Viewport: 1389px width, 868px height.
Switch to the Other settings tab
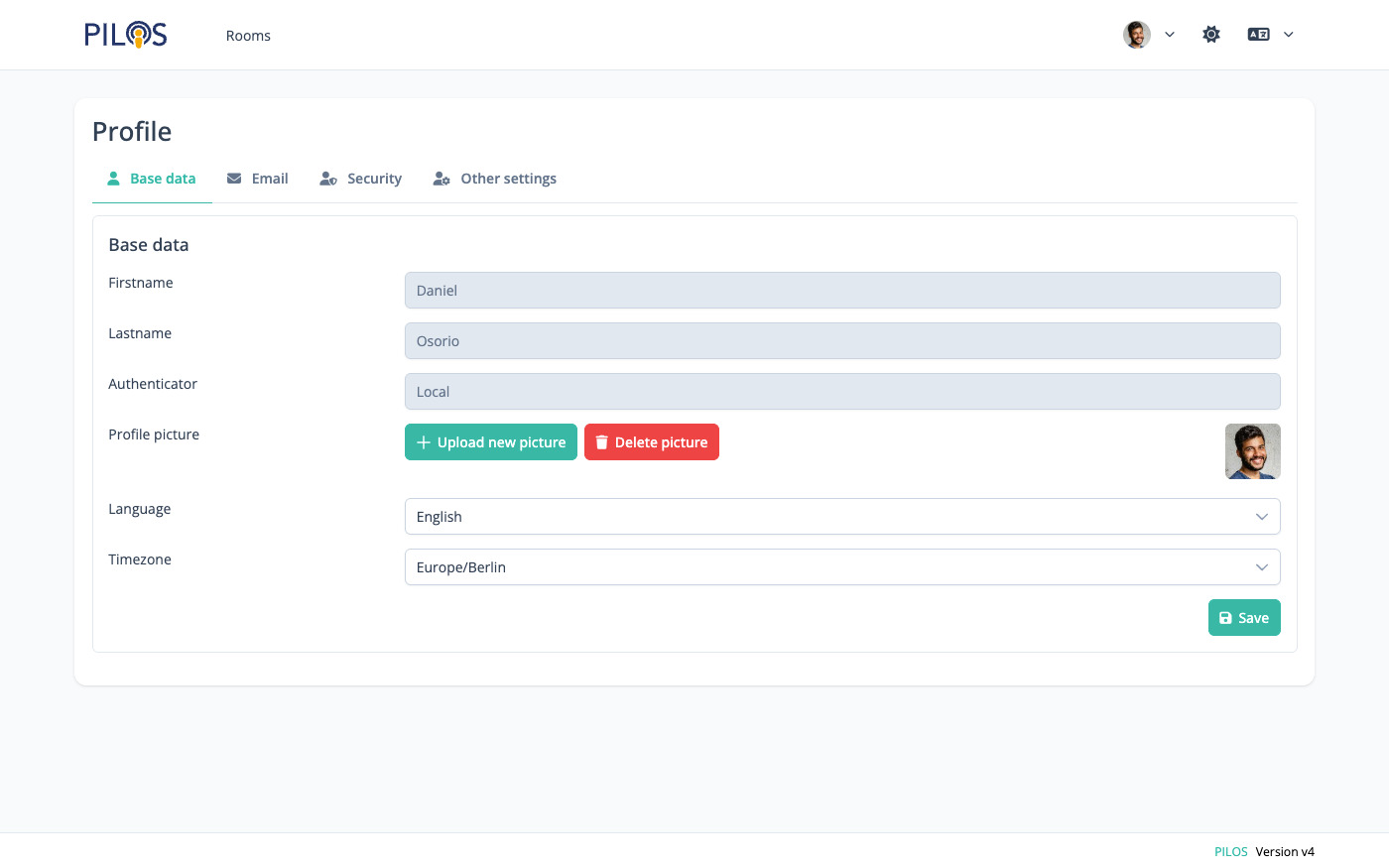tap(508, 179)
